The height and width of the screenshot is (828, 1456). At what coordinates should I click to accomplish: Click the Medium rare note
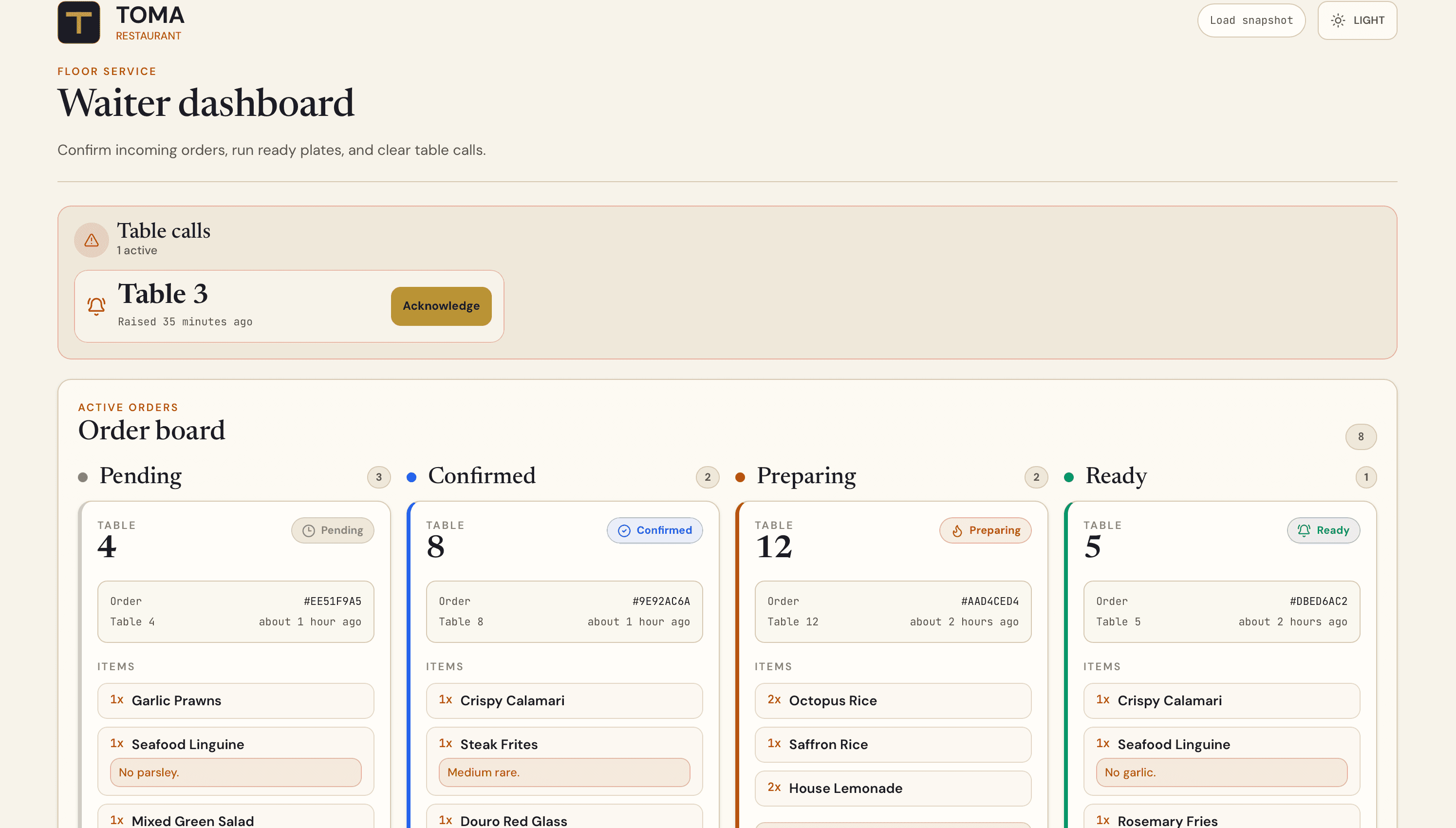coord(564,772)
